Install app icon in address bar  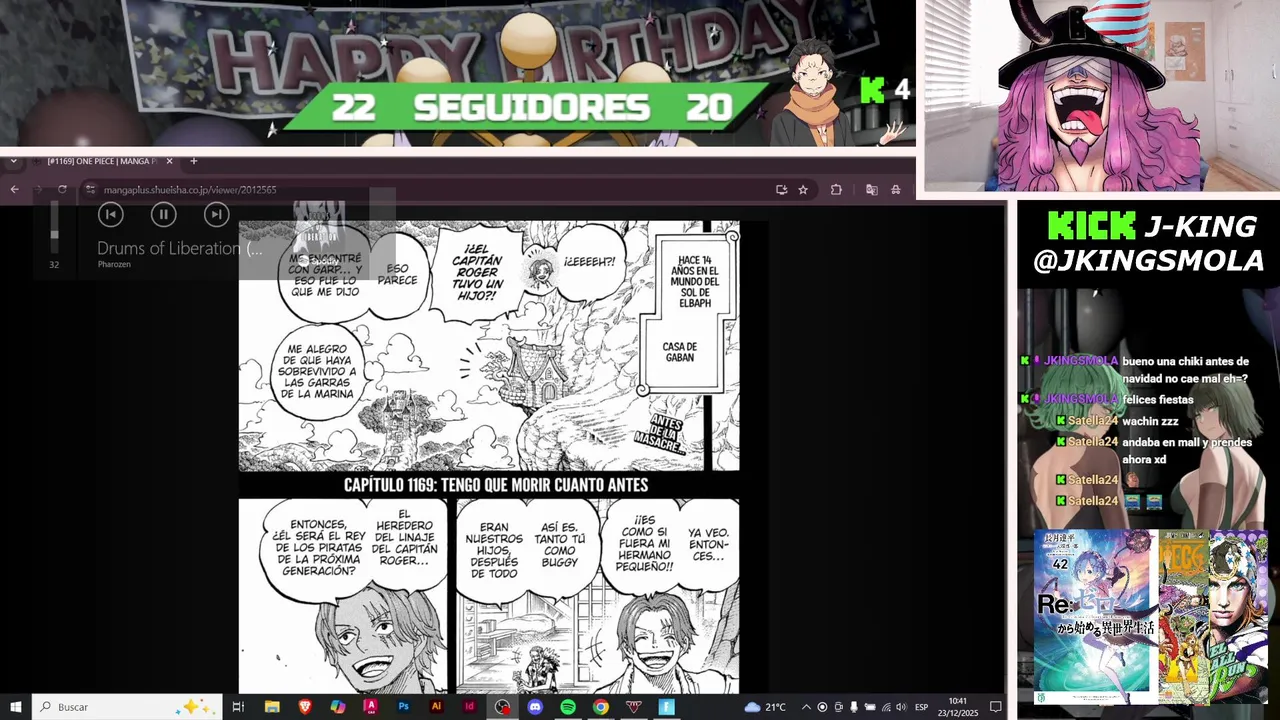pyautogui.click(x=781, y=189)
